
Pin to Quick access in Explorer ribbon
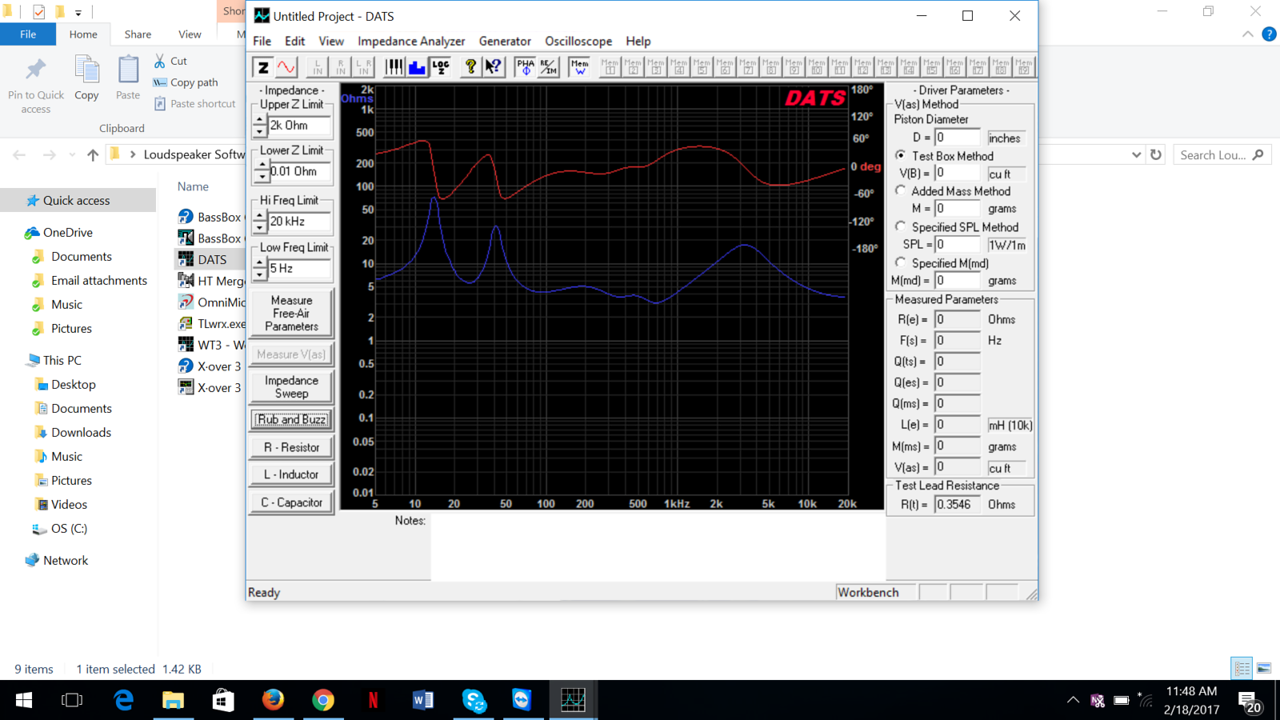pyautogui.click(x=36, y=84)
